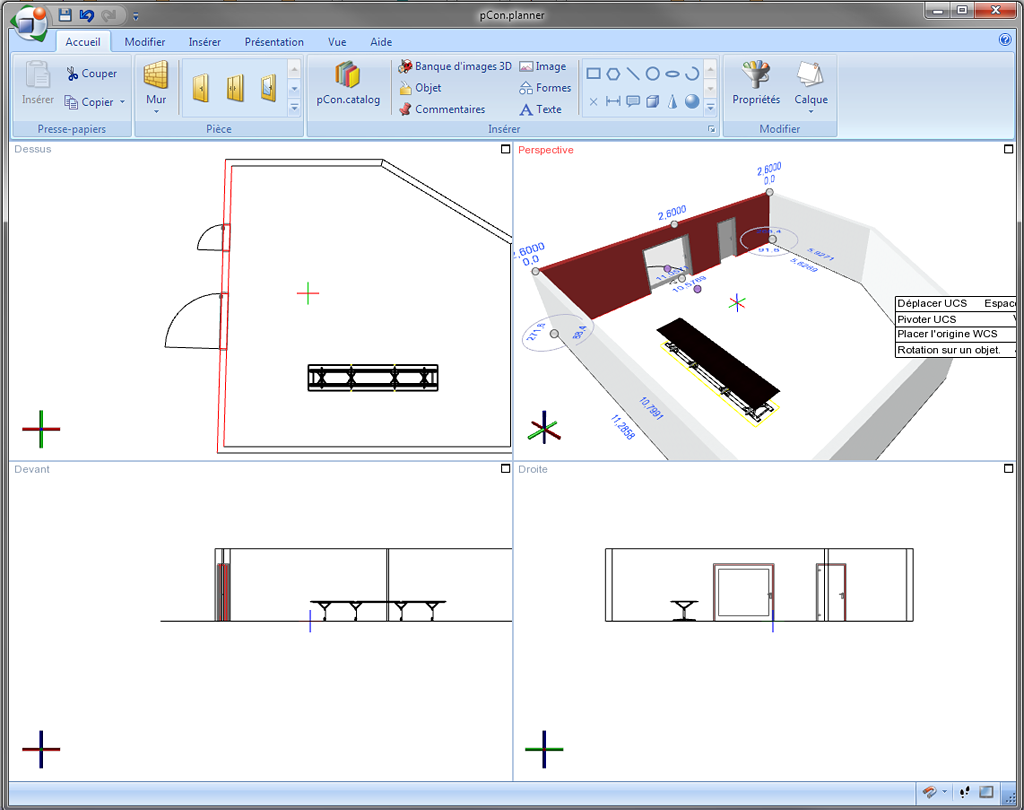The width and height of the screenshot is (1024, 810).
Task: Expand the shapes gallery list
Action: [x=711, y=107]
